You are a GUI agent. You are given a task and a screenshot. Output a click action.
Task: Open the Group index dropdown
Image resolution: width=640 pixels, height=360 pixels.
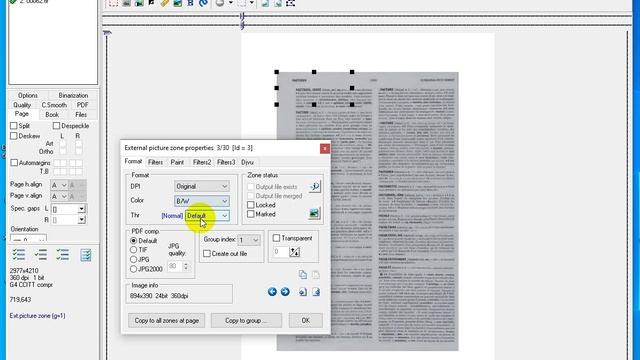click(x=249, y=240)
